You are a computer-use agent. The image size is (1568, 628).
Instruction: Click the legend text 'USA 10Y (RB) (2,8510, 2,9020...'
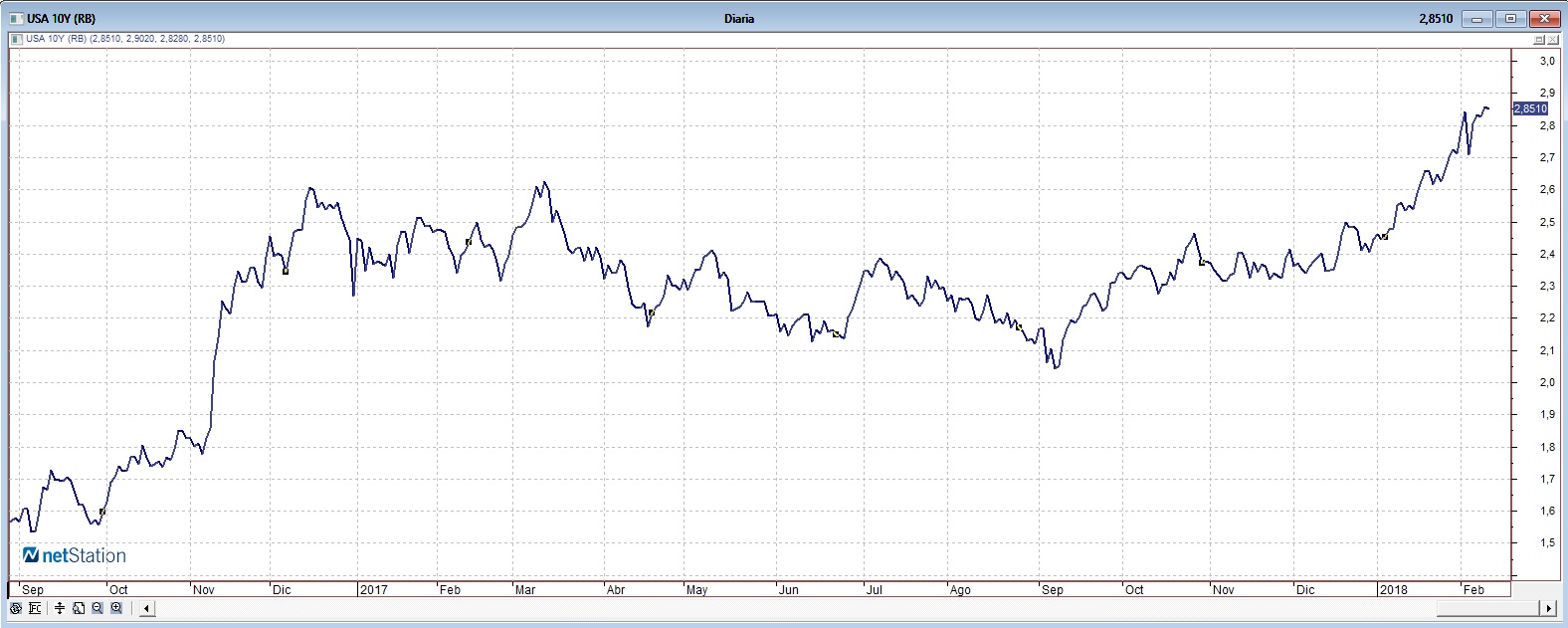(x=124, y=39)
